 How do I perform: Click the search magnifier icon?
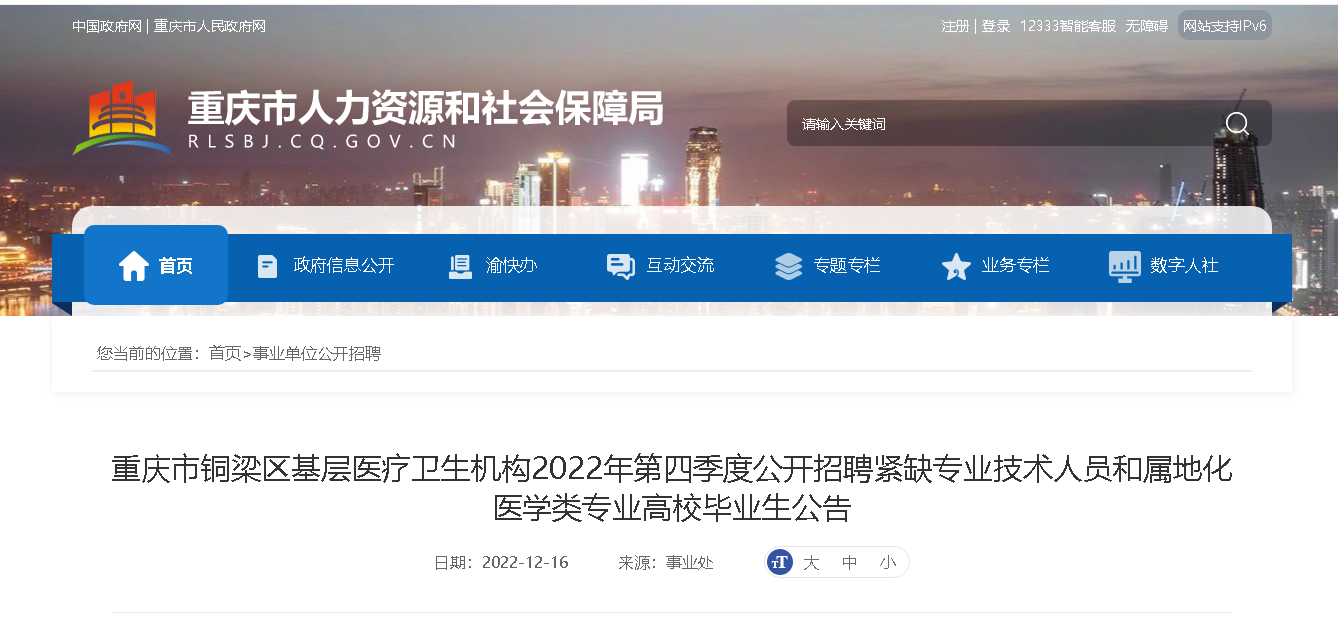[1237, 124]
